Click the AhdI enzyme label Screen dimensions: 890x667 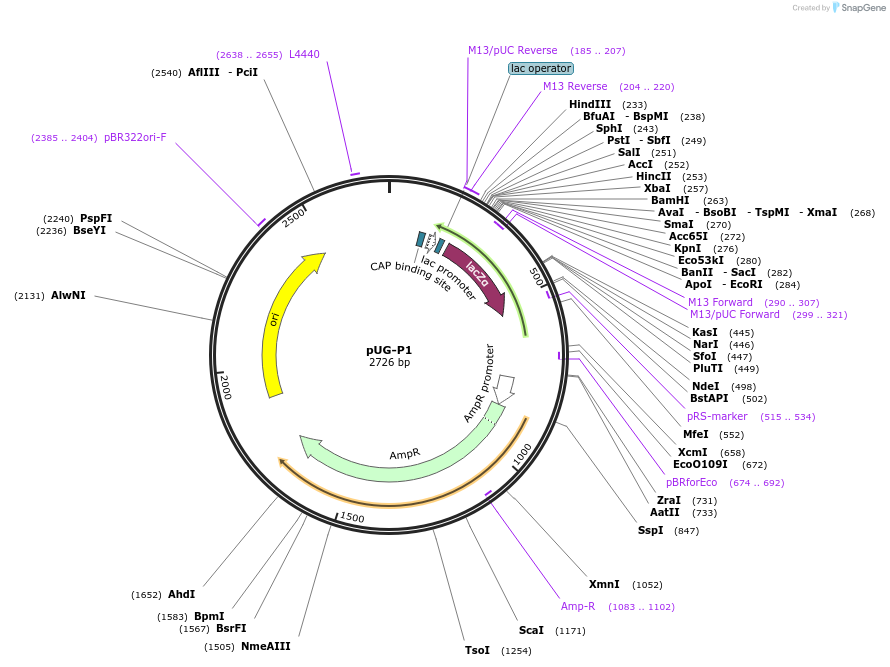181,594
